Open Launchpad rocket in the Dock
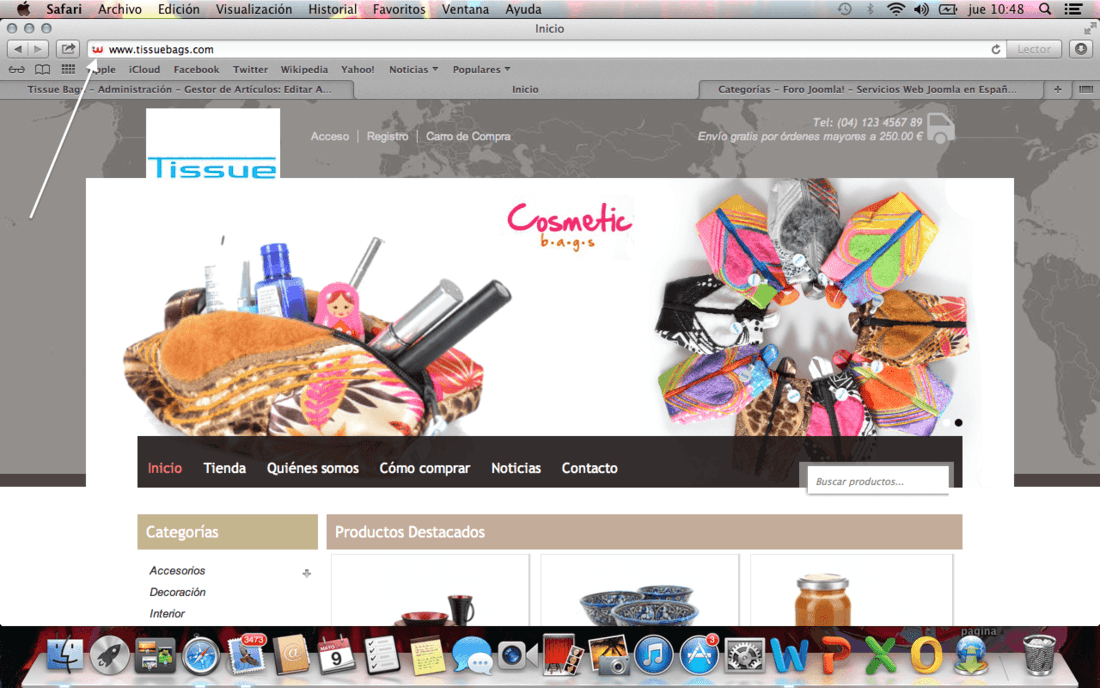Screen dimensions: 1100x688 tap(109, 655)
